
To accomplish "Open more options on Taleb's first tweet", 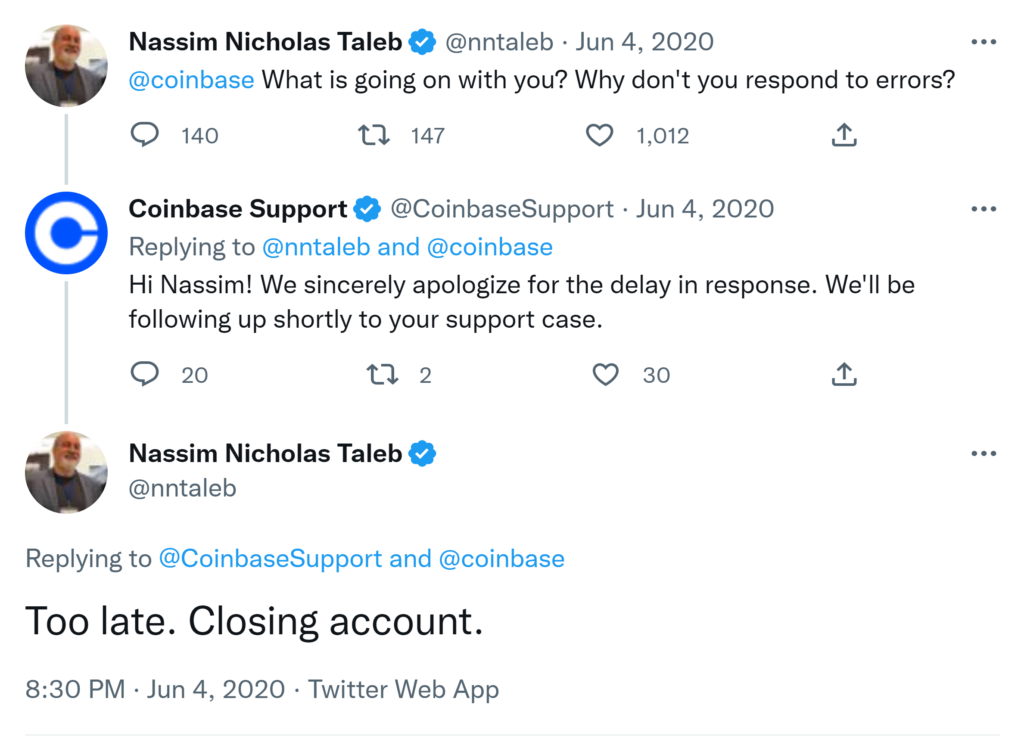I will (984, 42).
